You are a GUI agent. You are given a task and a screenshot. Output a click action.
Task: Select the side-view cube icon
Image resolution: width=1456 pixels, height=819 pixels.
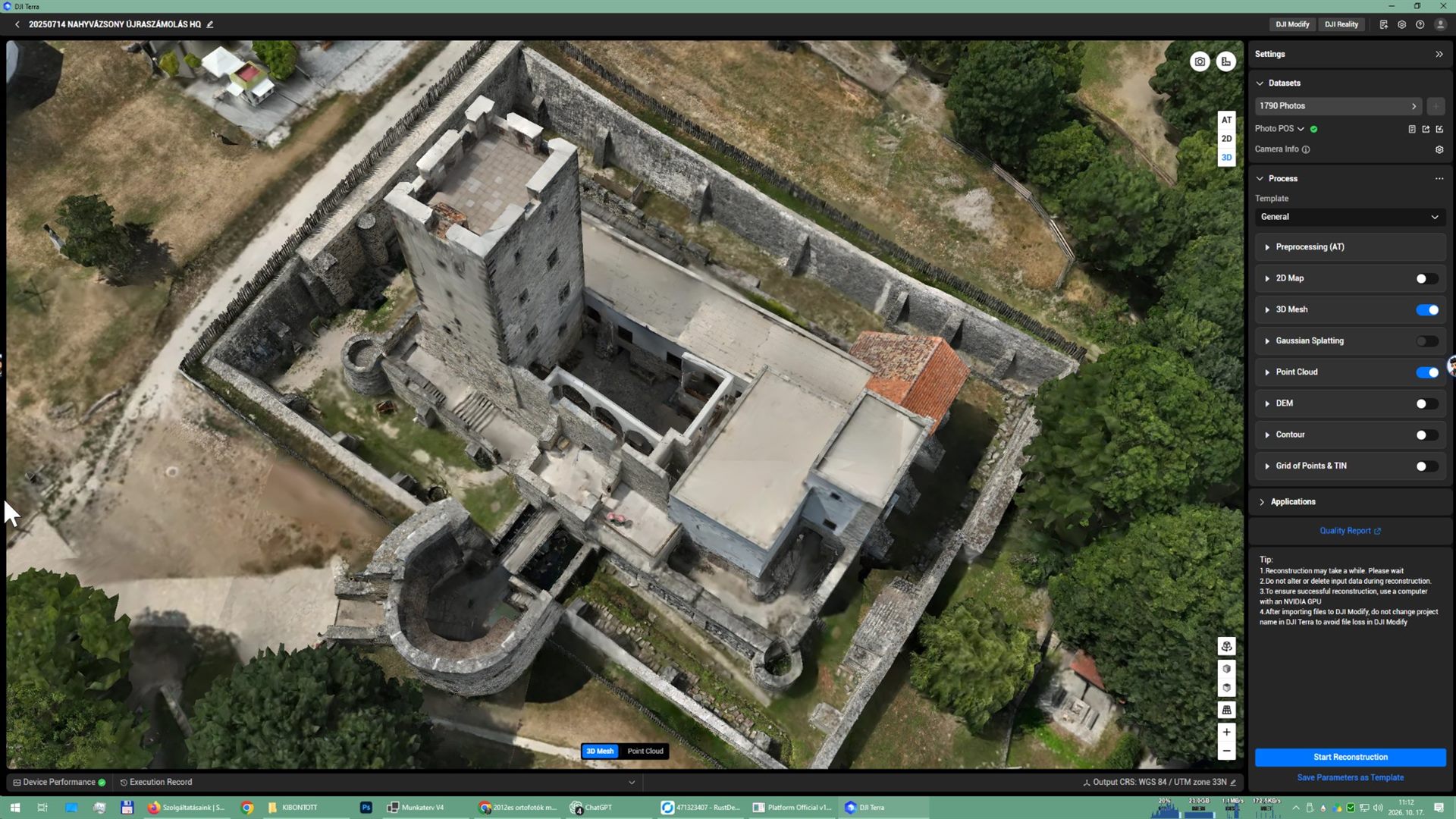point(1226,669)
